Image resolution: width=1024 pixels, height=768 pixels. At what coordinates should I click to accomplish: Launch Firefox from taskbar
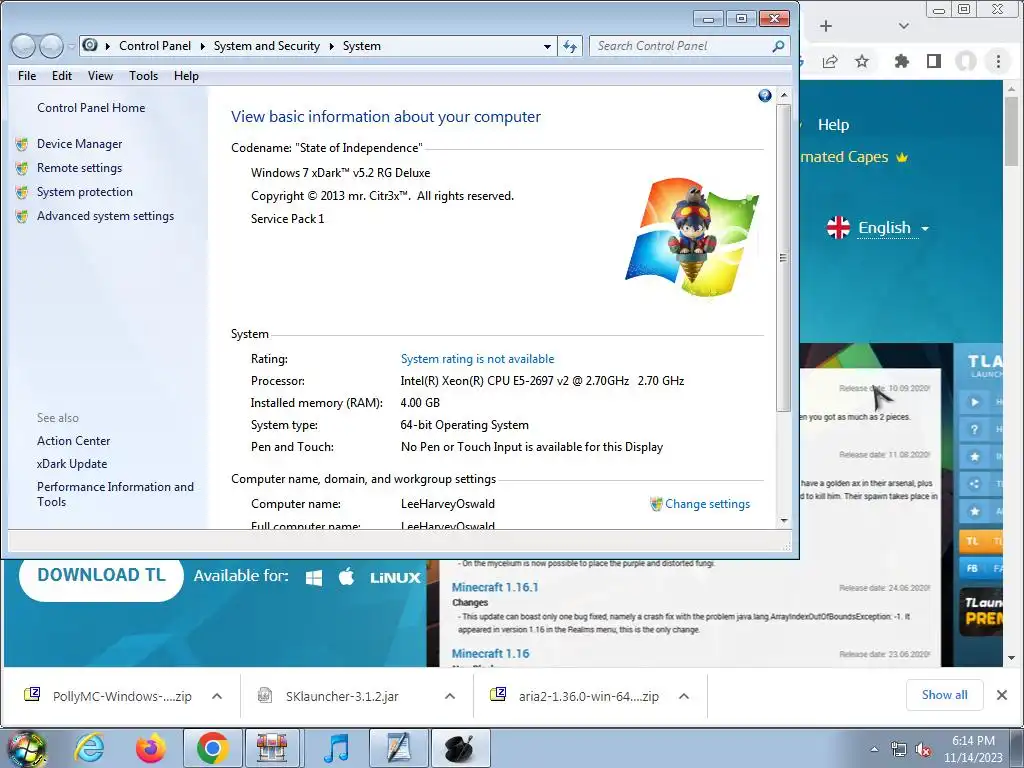tap(151, 748)
